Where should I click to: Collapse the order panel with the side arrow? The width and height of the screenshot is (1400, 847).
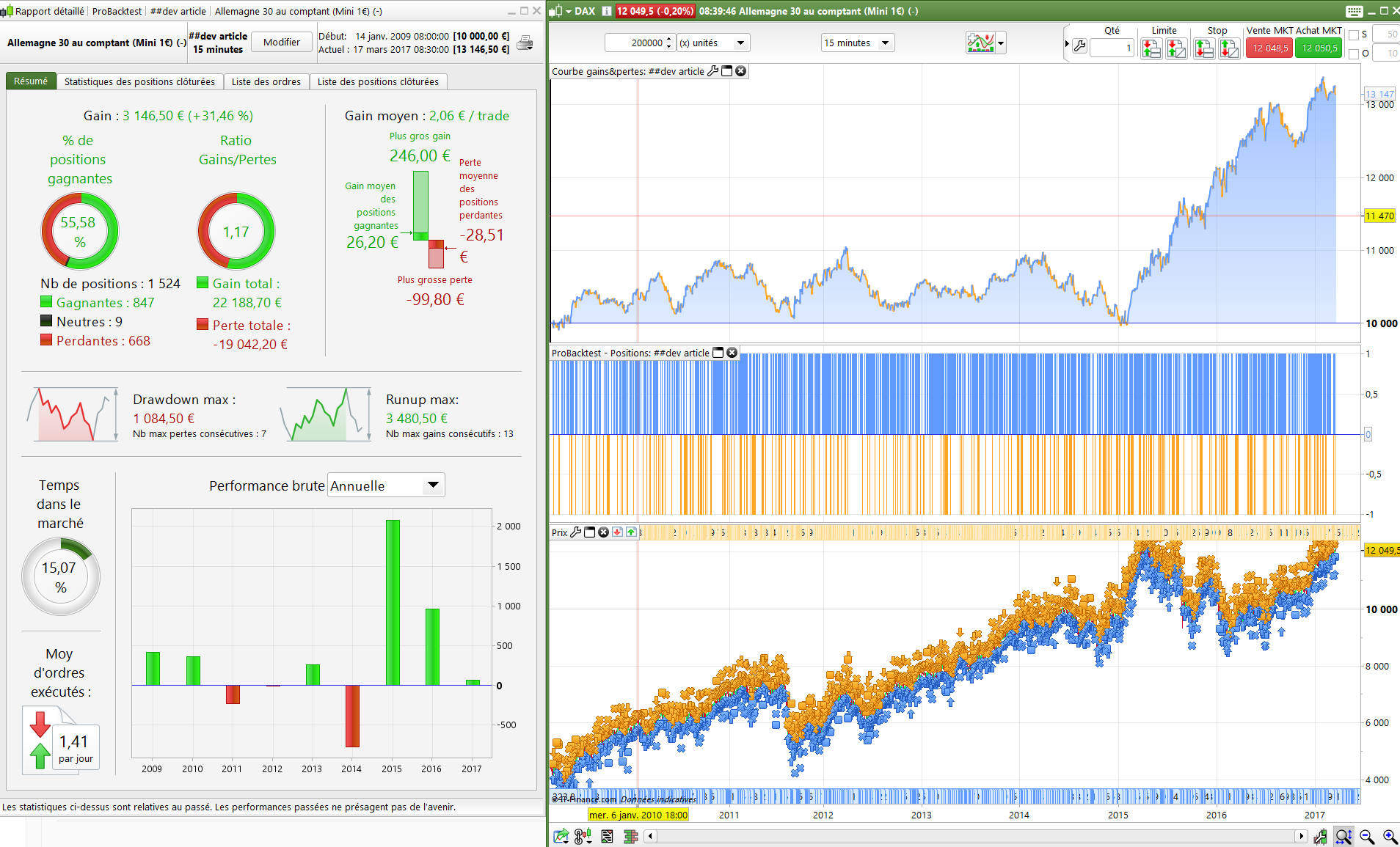click(x=1067, y=44)
